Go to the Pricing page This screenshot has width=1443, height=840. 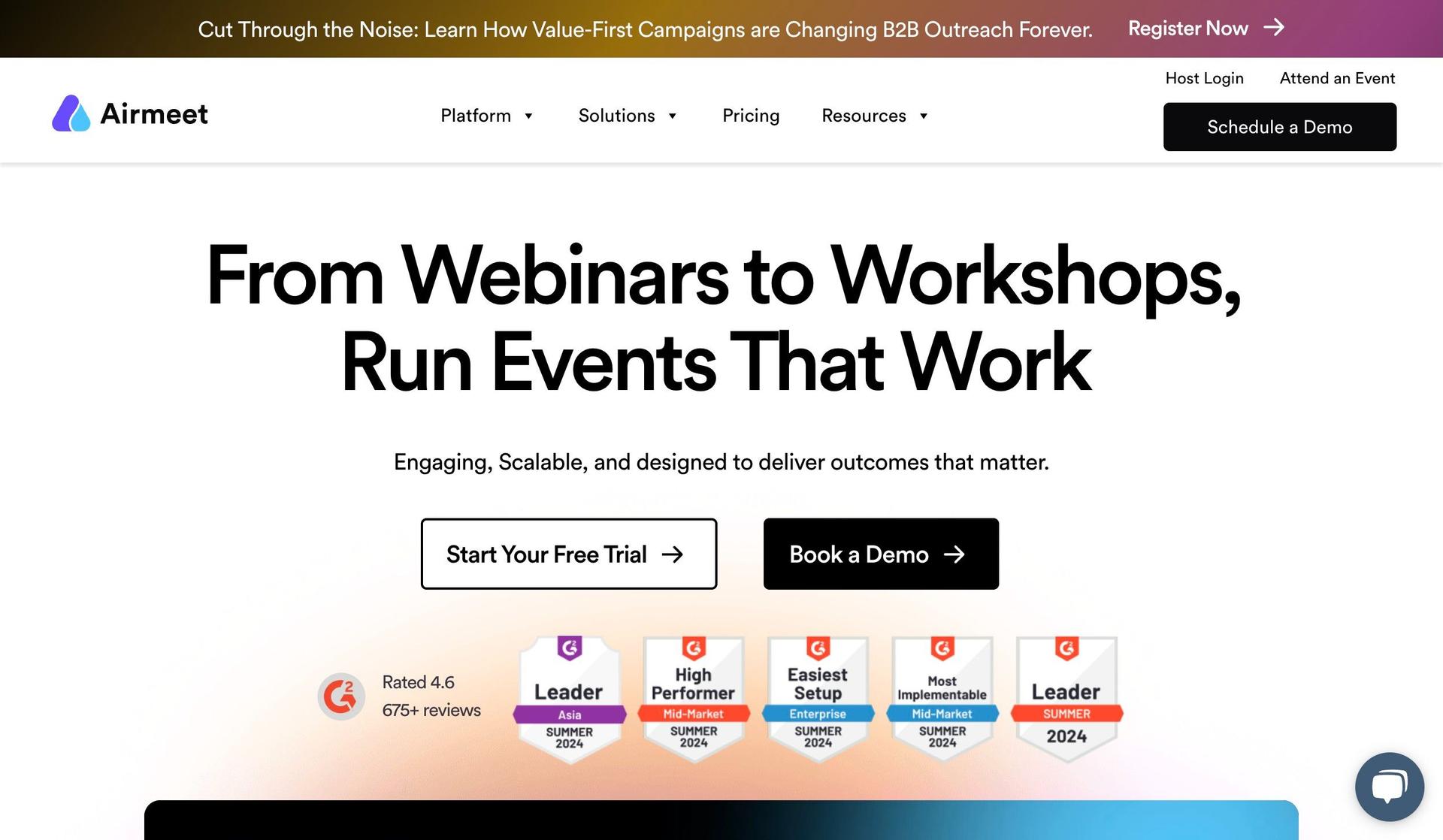coord(751,116)
